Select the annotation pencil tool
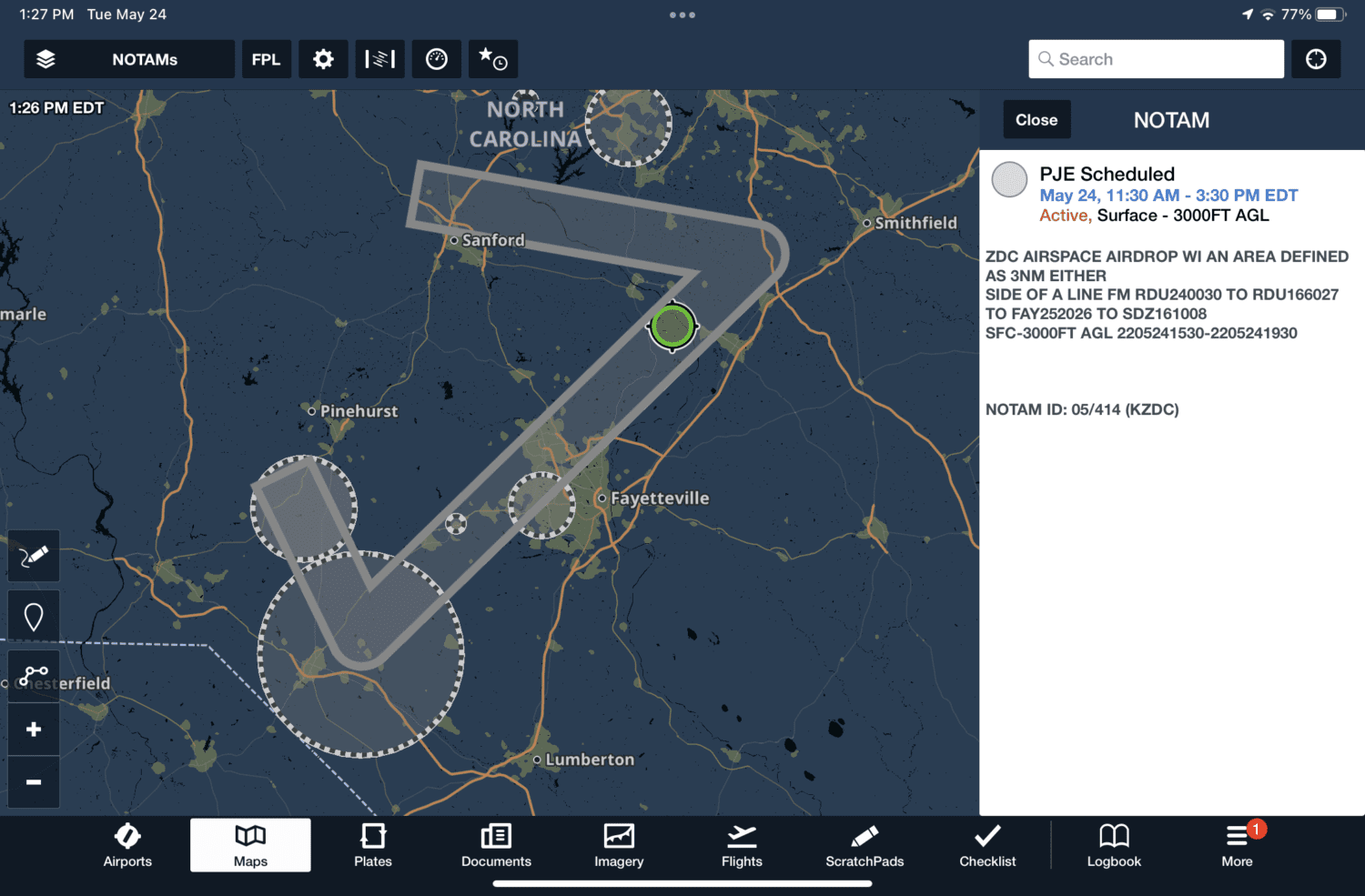Screen dimensions: 1365x896 pos(33,555)
